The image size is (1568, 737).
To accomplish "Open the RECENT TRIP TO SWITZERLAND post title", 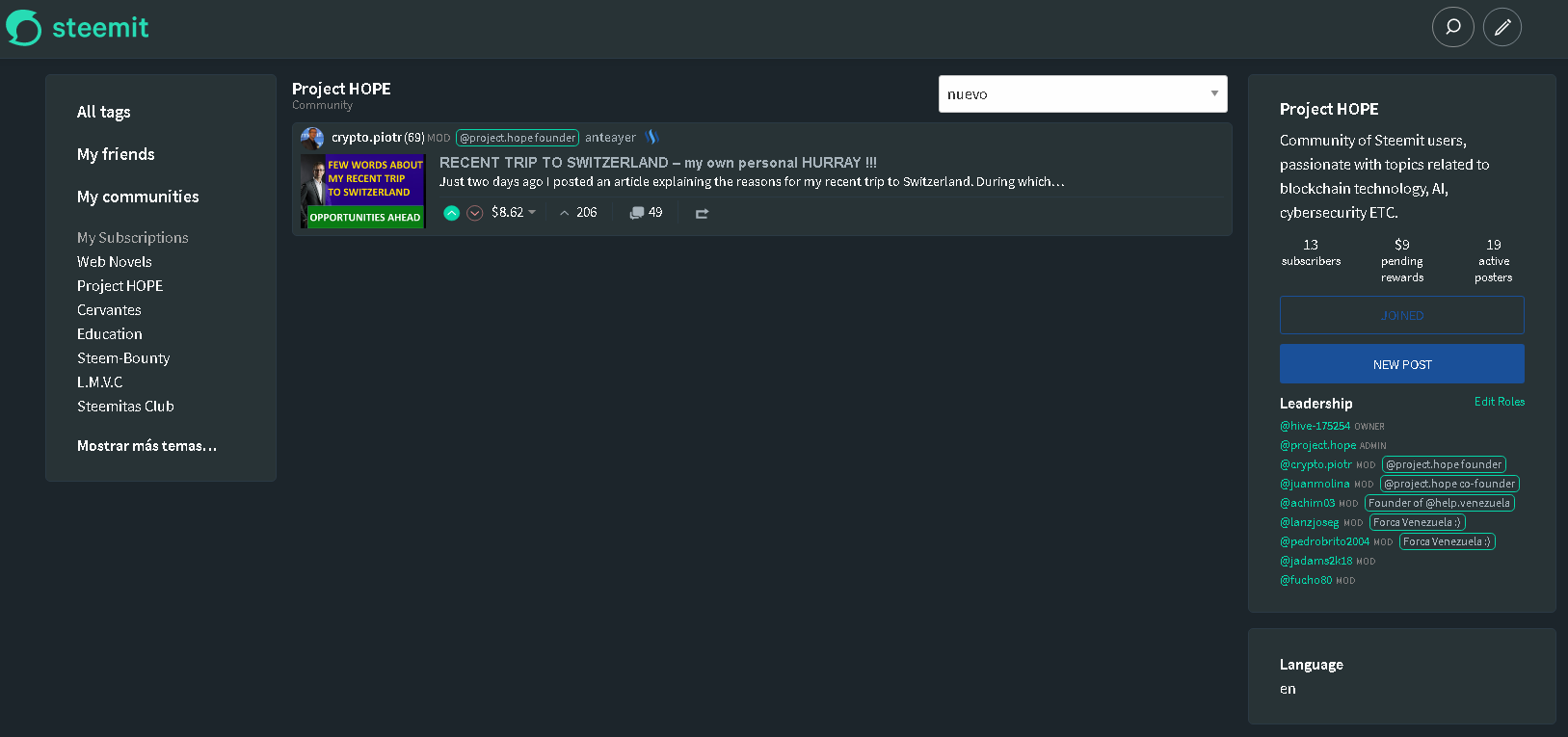I will coord(658,163).
